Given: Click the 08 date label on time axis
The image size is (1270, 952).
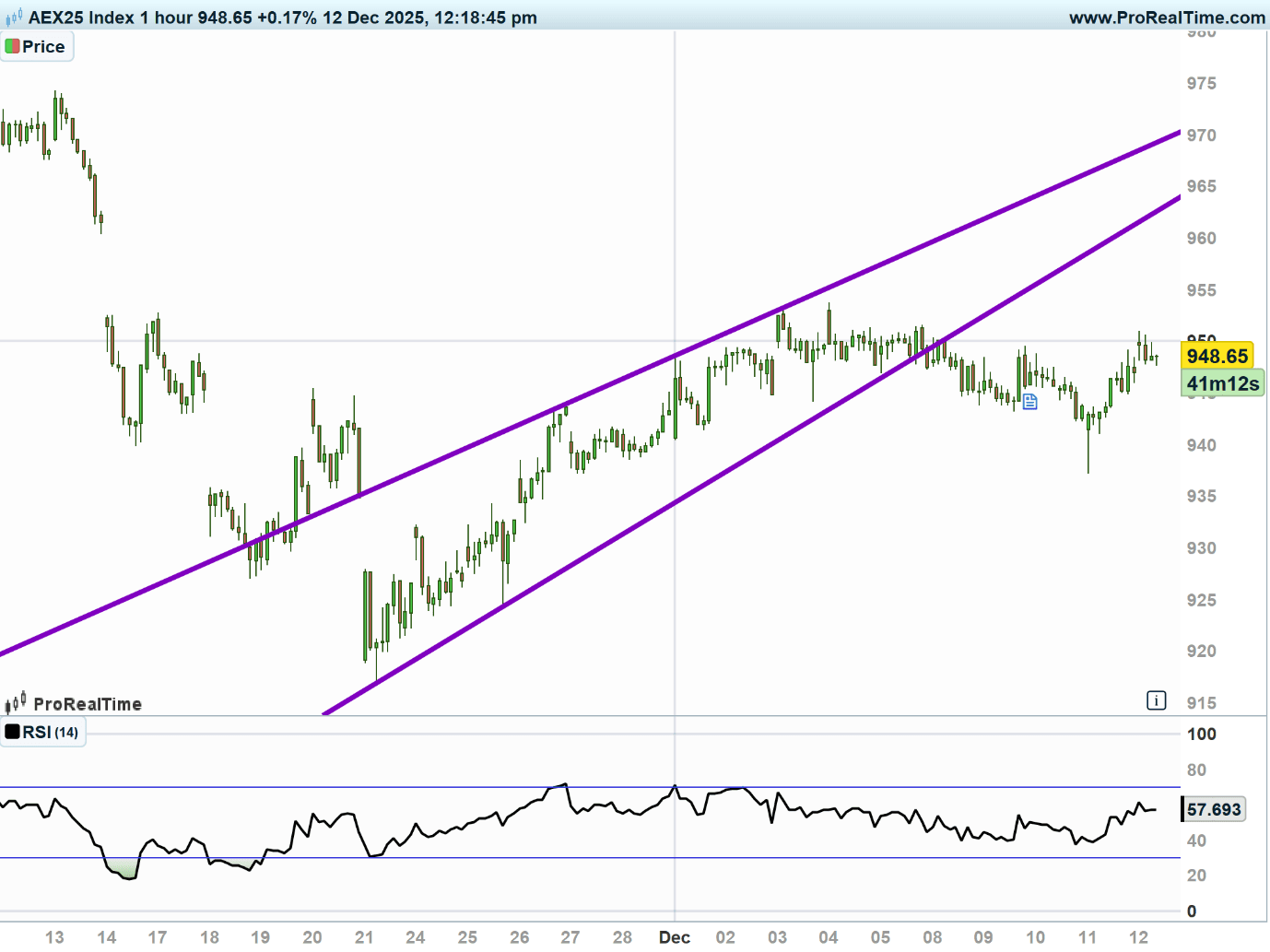Looking at the screenshot, I should (x=933, y=936).
